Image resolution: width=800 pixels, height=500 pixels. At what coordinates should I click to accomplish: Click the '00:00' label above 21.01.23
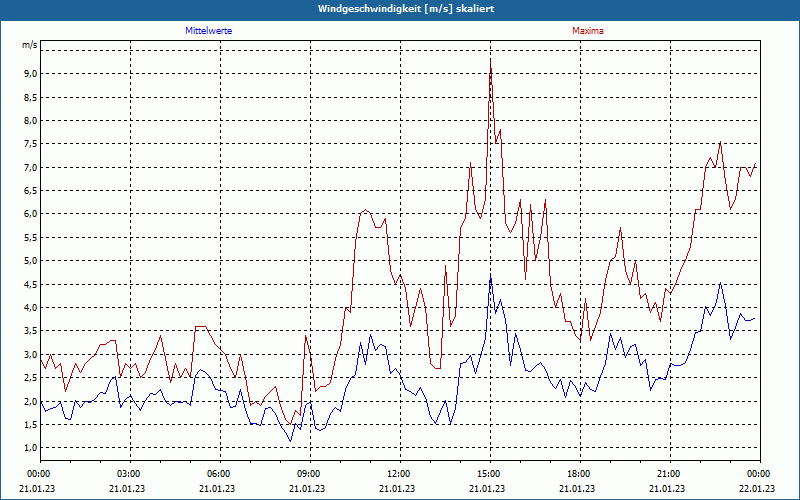coord(37,474)
